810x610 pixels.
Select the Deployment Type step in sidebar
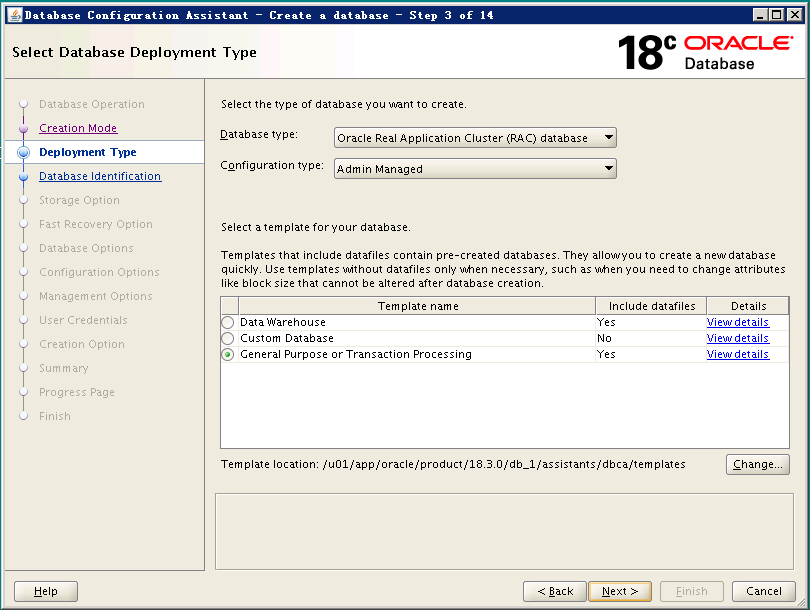(88, 152)
